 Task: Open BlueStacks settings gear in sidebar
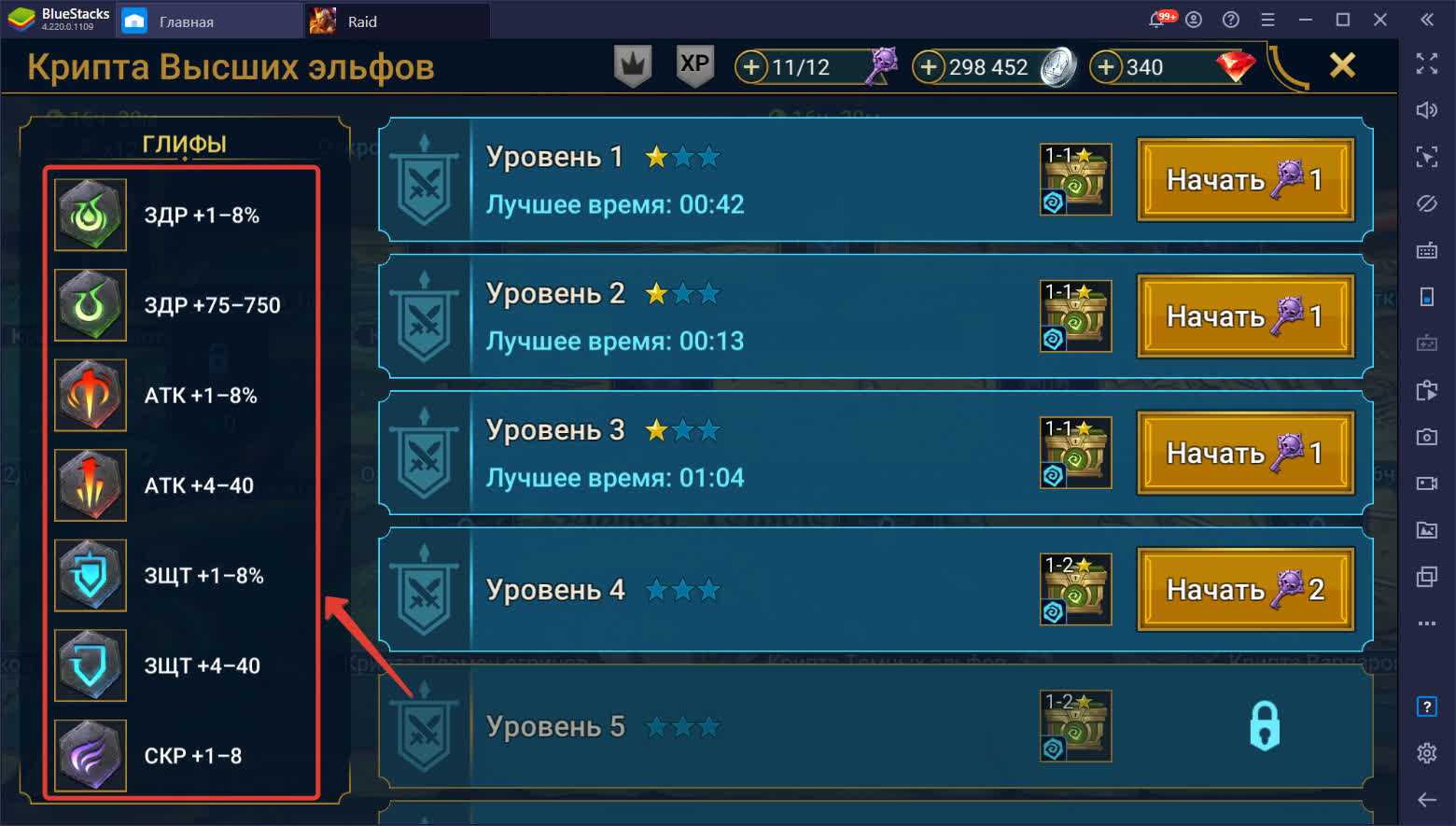tap(1426, 752)
